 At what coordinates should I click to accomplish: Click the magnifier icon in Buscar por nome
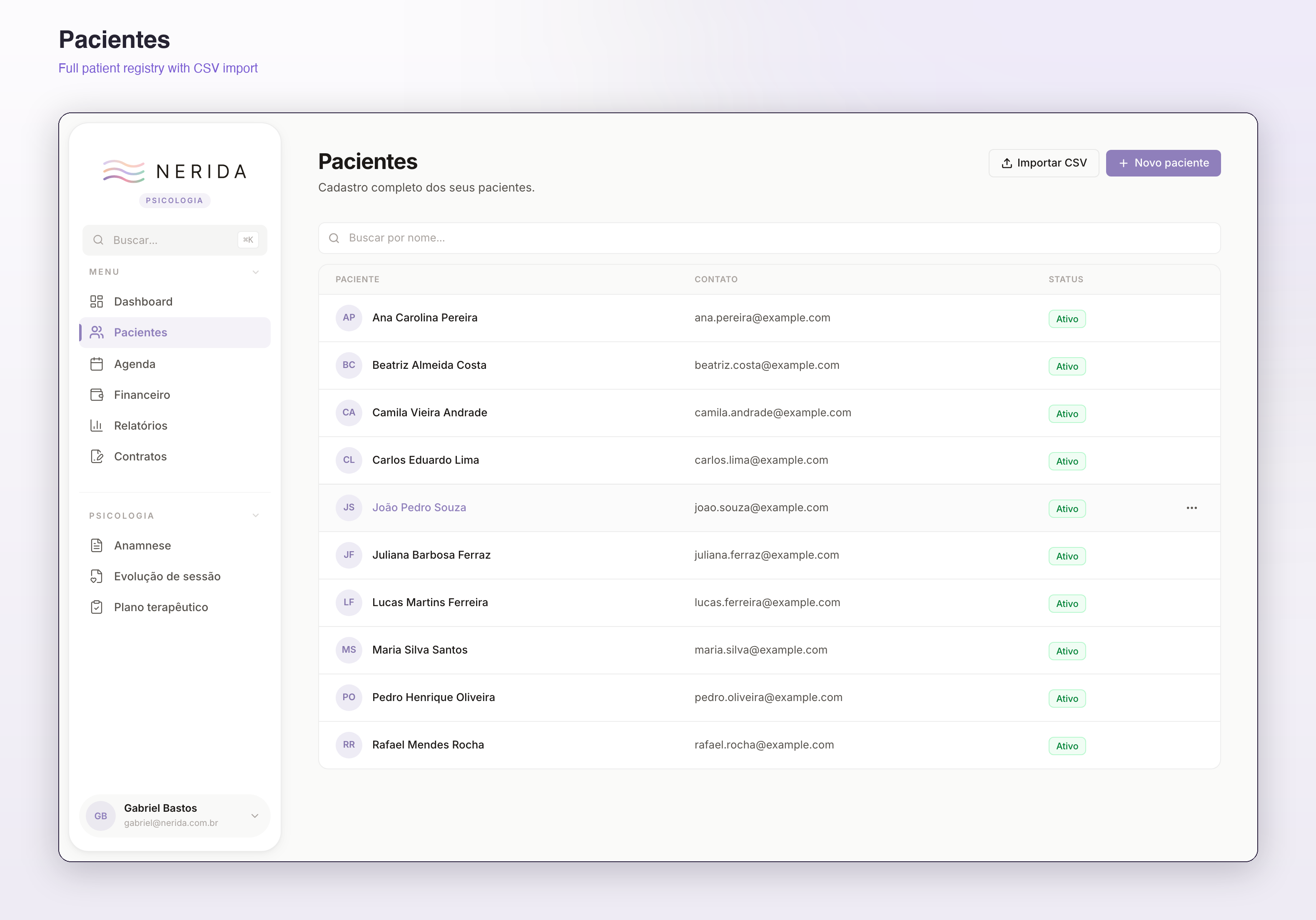pos(334,238)
